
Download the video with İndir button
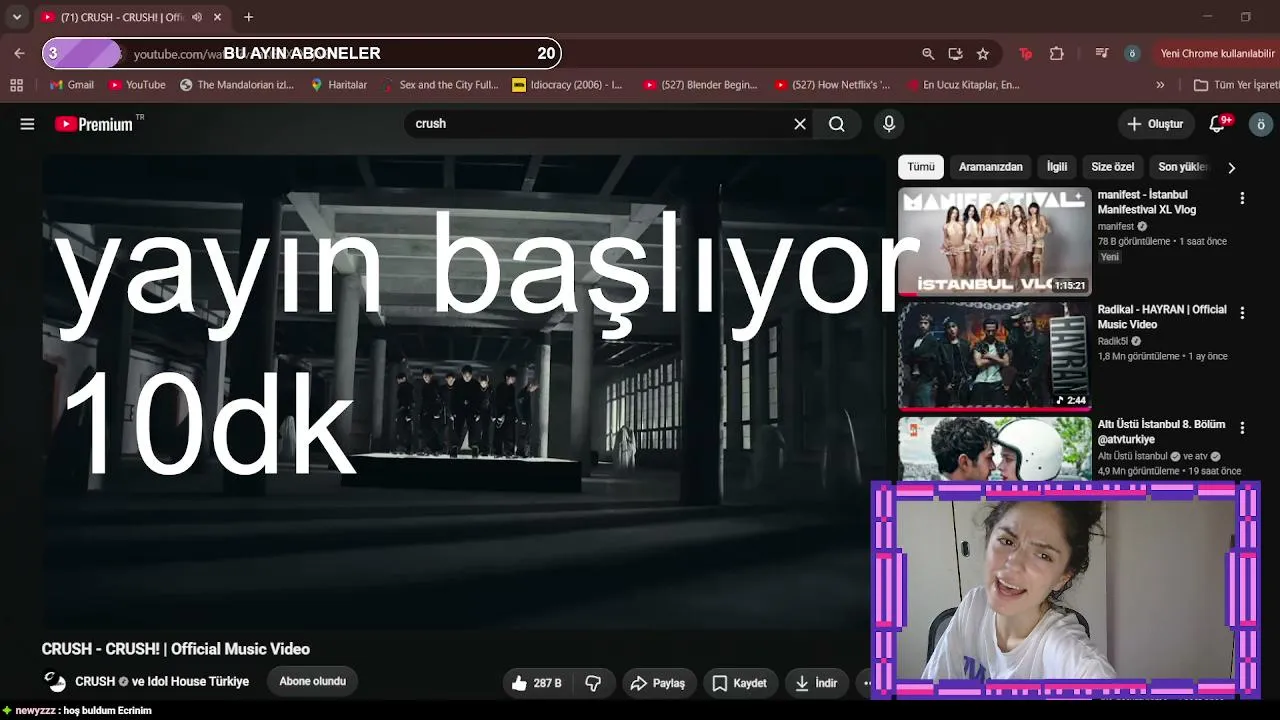pos(815,683)
